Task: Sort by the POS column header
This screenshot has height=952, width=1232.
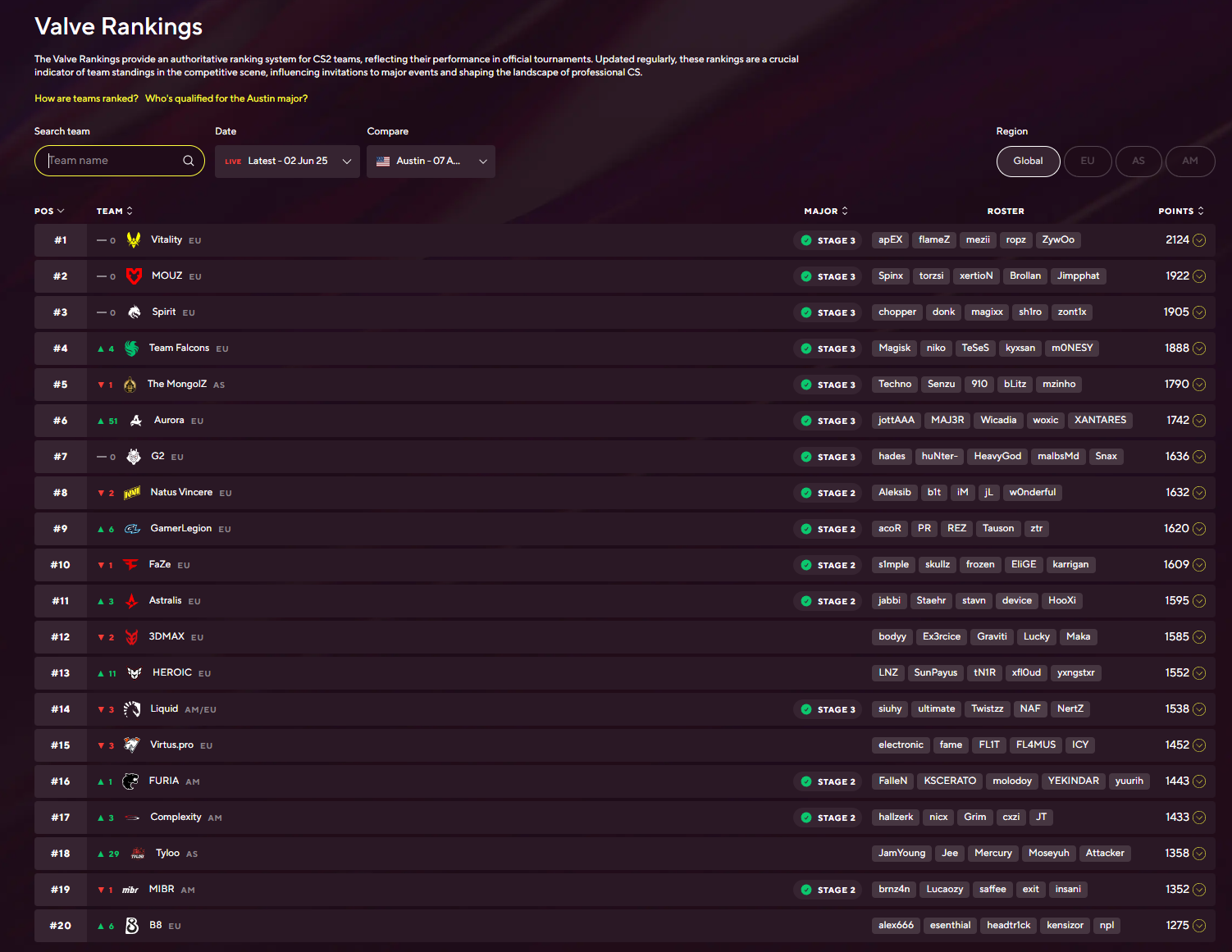Action: 49,212
